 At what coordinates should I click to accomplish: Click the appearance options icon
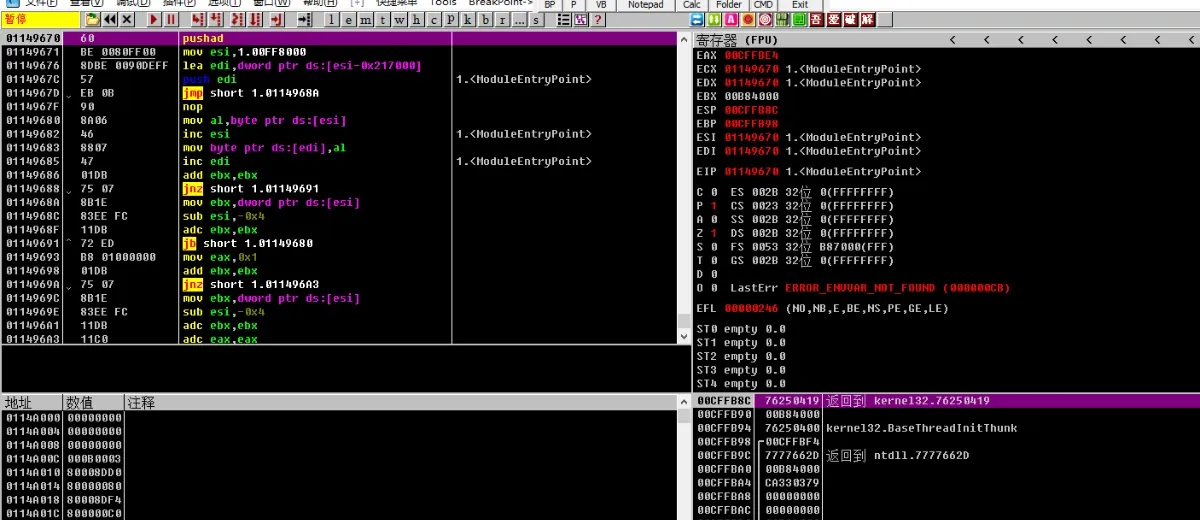(x=581, y=19)
